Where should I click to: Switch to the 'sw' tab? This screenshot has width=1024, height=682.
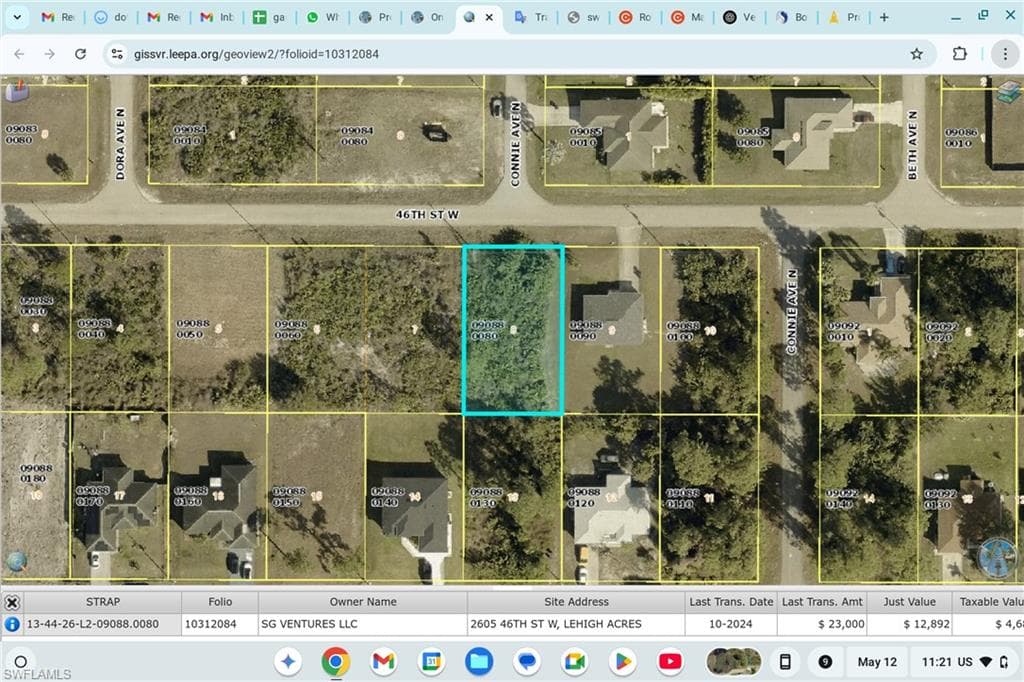click(x=583, y=18)
